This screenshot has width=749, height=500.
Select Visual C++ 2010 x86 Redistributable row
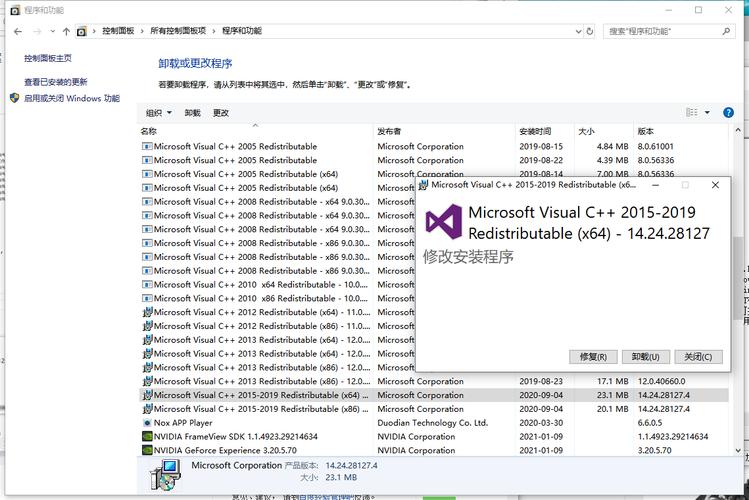click(278, 298)
